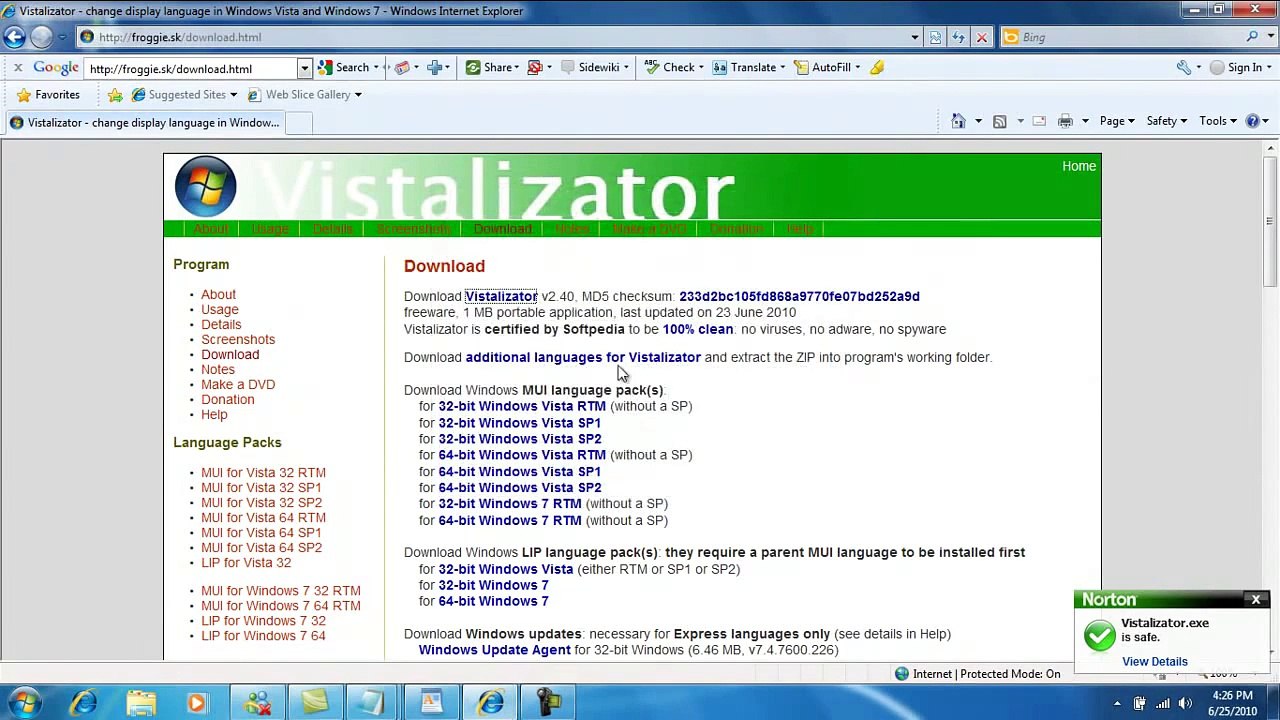Open a new blank tab
The width and height of the screenshot is (1280, 720).
click(x=299, y=122)
